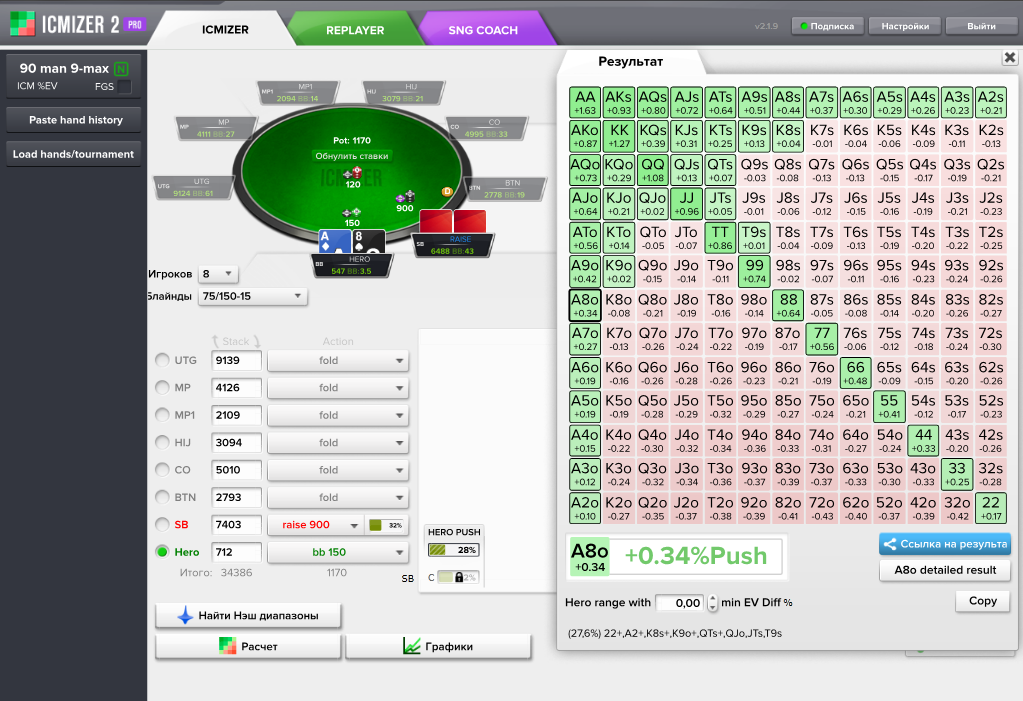
Task: Click Paste hand history button
Action: click(74, 120)
